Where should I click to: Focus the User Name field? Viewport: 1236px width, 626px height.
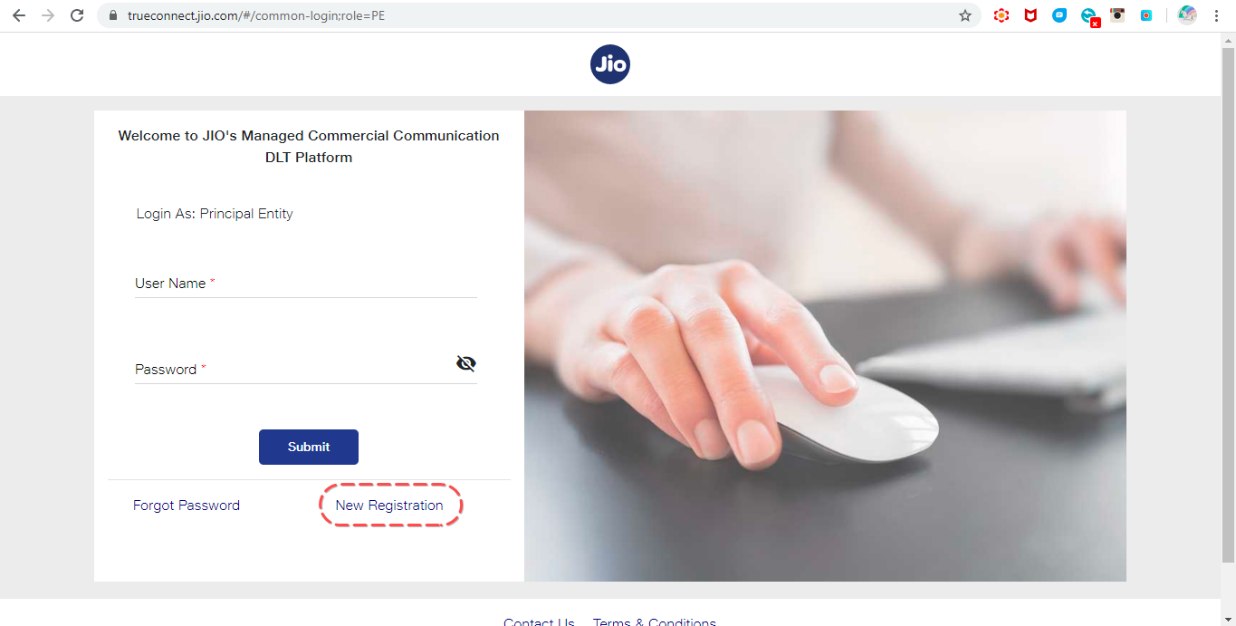pos(306,283)
